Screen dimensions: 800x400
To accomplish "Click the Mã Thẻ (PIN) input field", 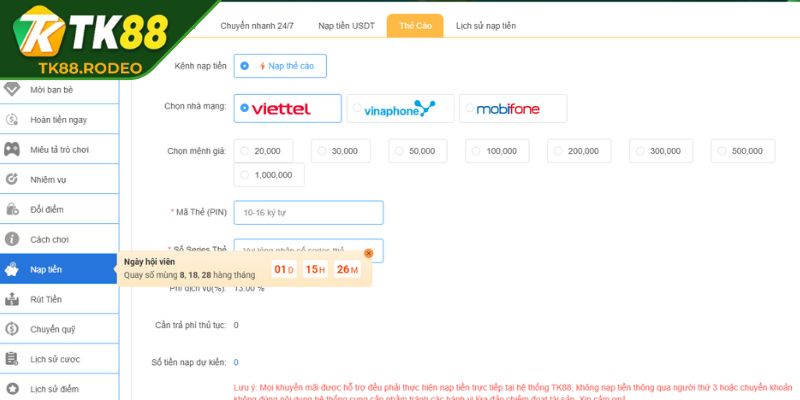I will tap(308, 213).
